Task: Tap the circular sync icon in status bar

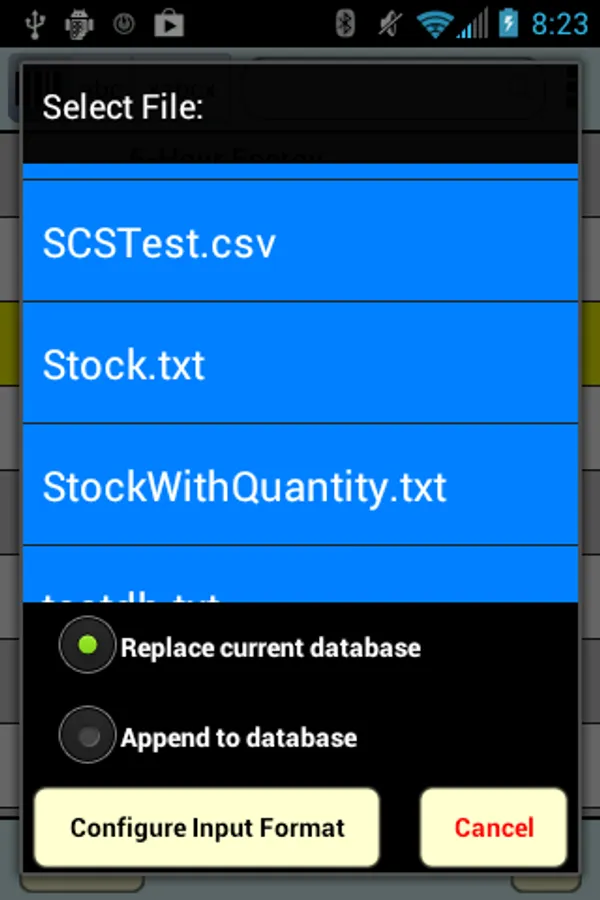Action: (123, 22)
